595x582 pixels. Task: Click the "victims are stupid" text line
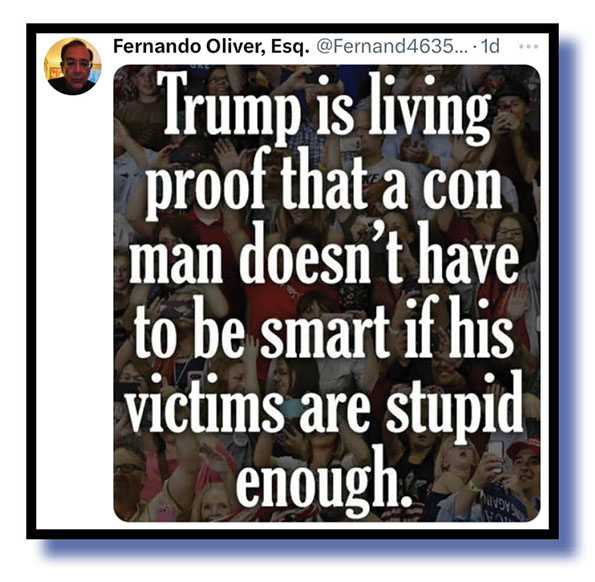click(x=325, y=406)
